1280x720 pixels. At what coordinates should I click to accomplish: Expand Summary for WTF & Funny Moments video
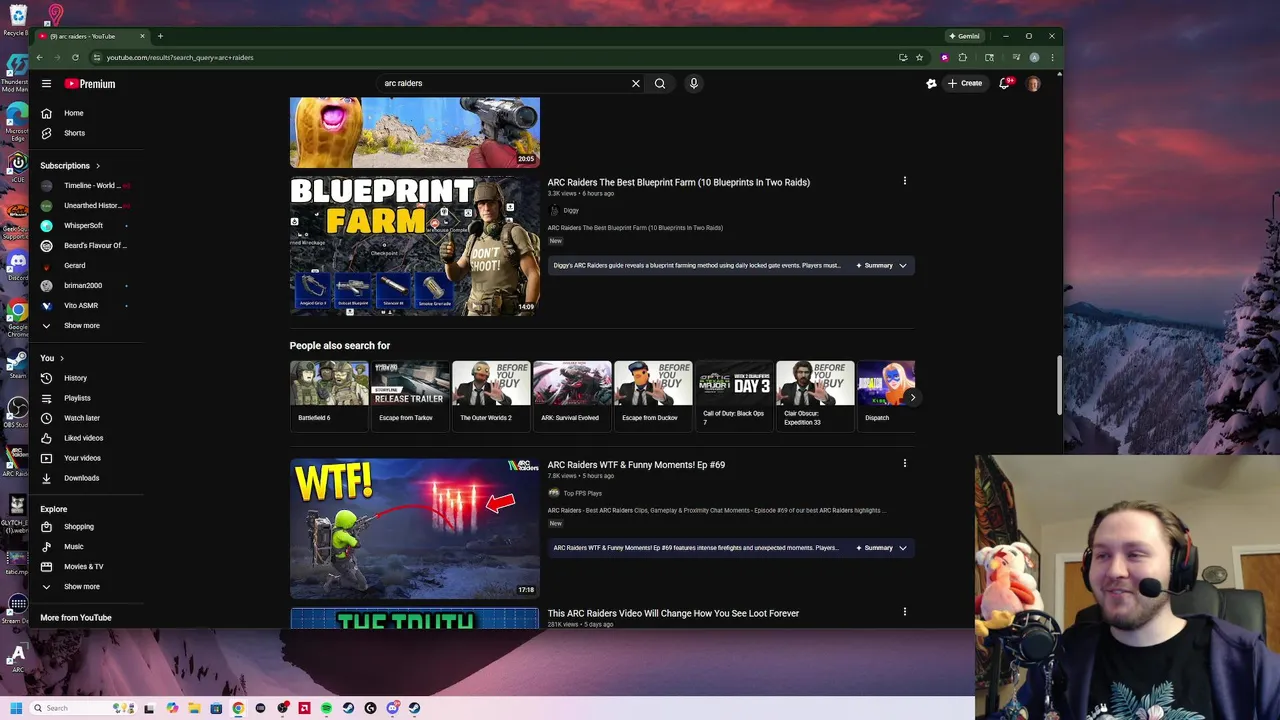[881, 548]
